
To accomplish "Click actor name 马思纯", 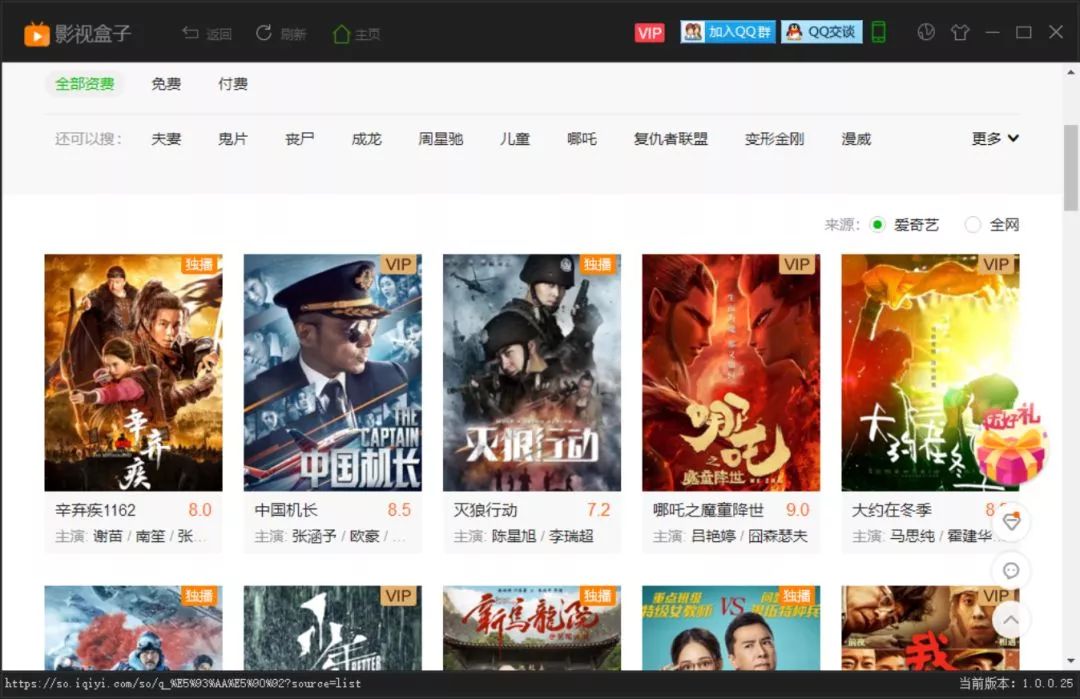I will (x=913, y=536).
